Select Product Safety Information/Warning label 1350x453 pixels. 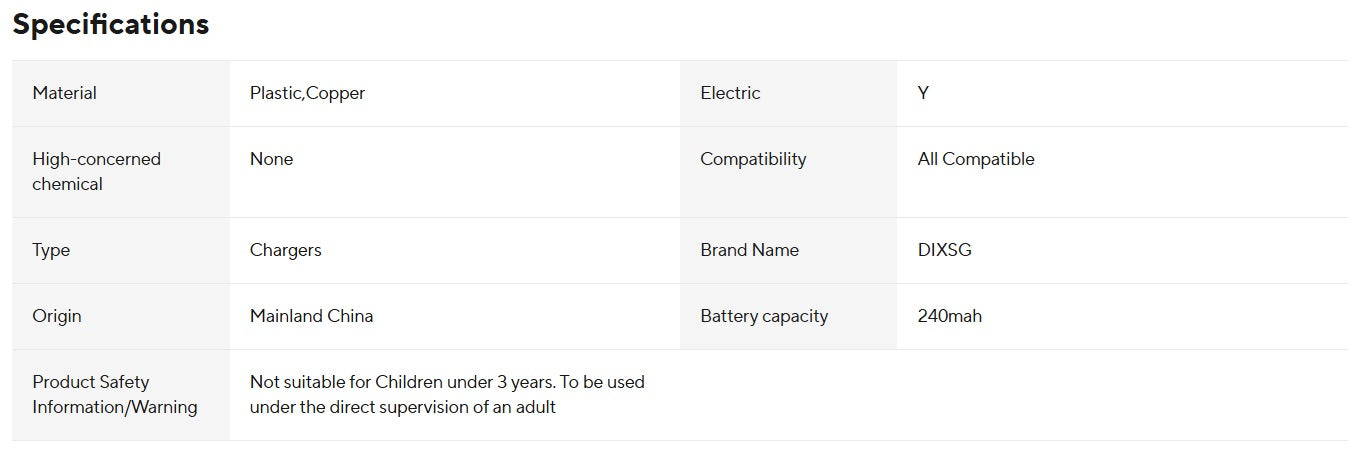(x=115, y=394)
